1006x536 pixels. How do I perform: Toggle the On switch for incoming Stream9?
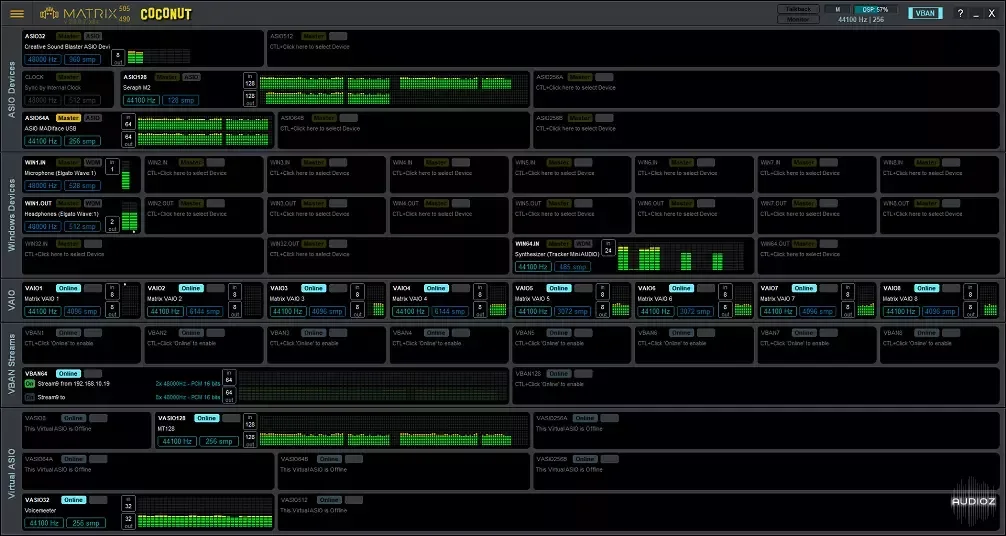pyautogui.click(x=30, y=383)
